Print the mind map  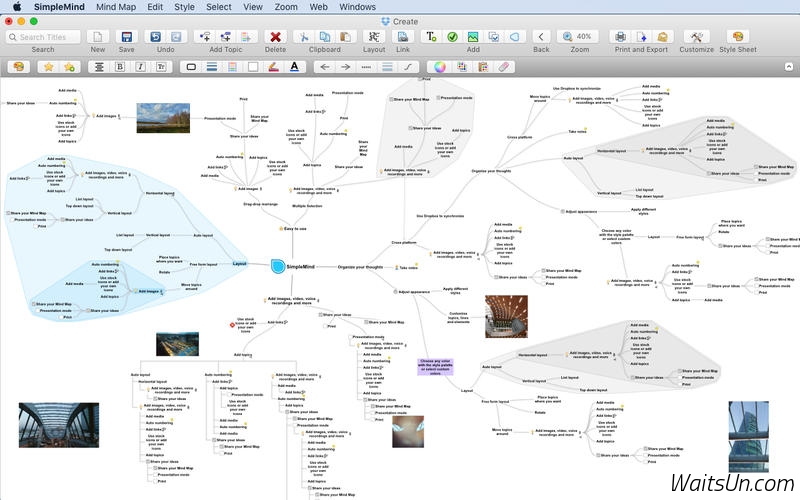point(620,37)
